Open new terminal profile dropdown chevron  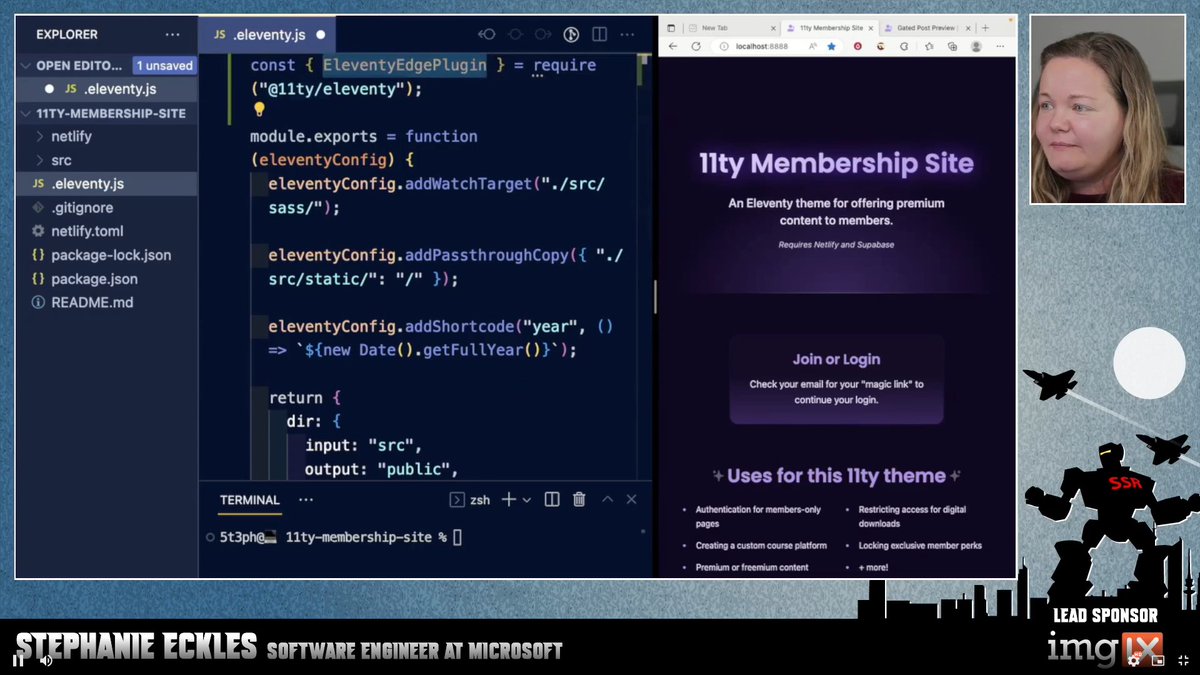pyautogui.click(x=527, y=499)
